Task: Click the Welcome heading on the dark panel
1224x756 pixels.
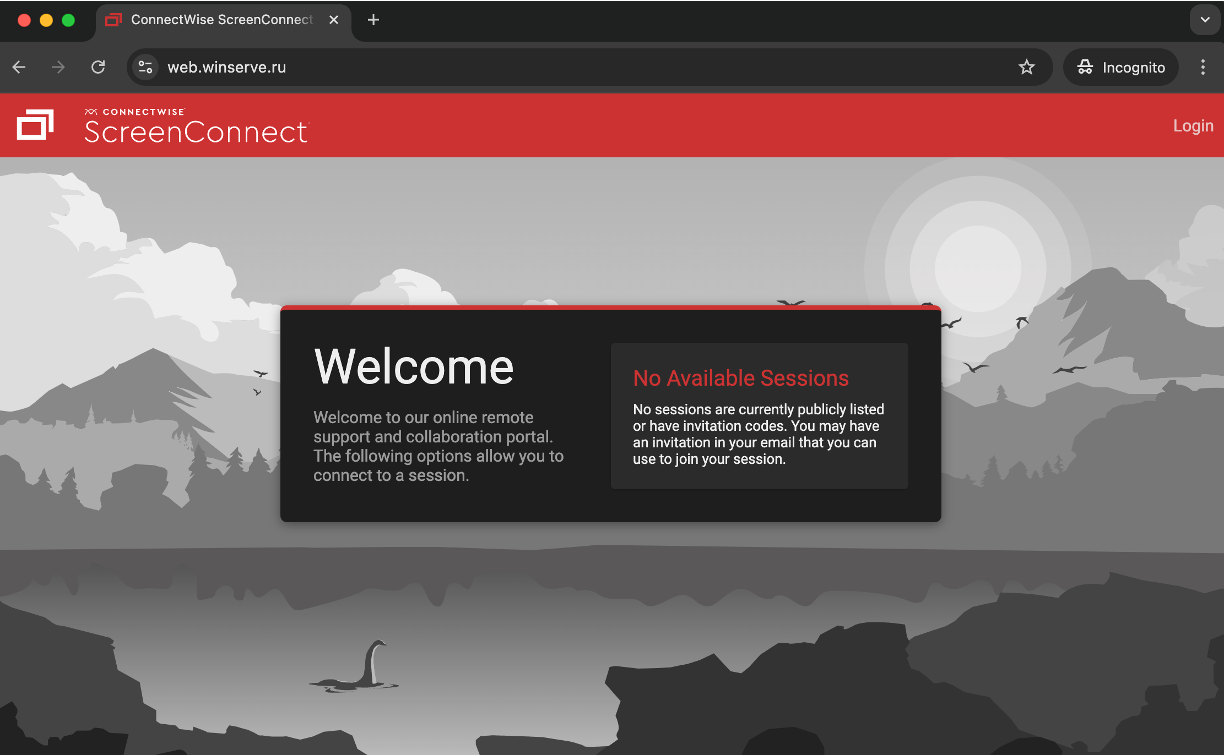Action: tap(414, 367)
